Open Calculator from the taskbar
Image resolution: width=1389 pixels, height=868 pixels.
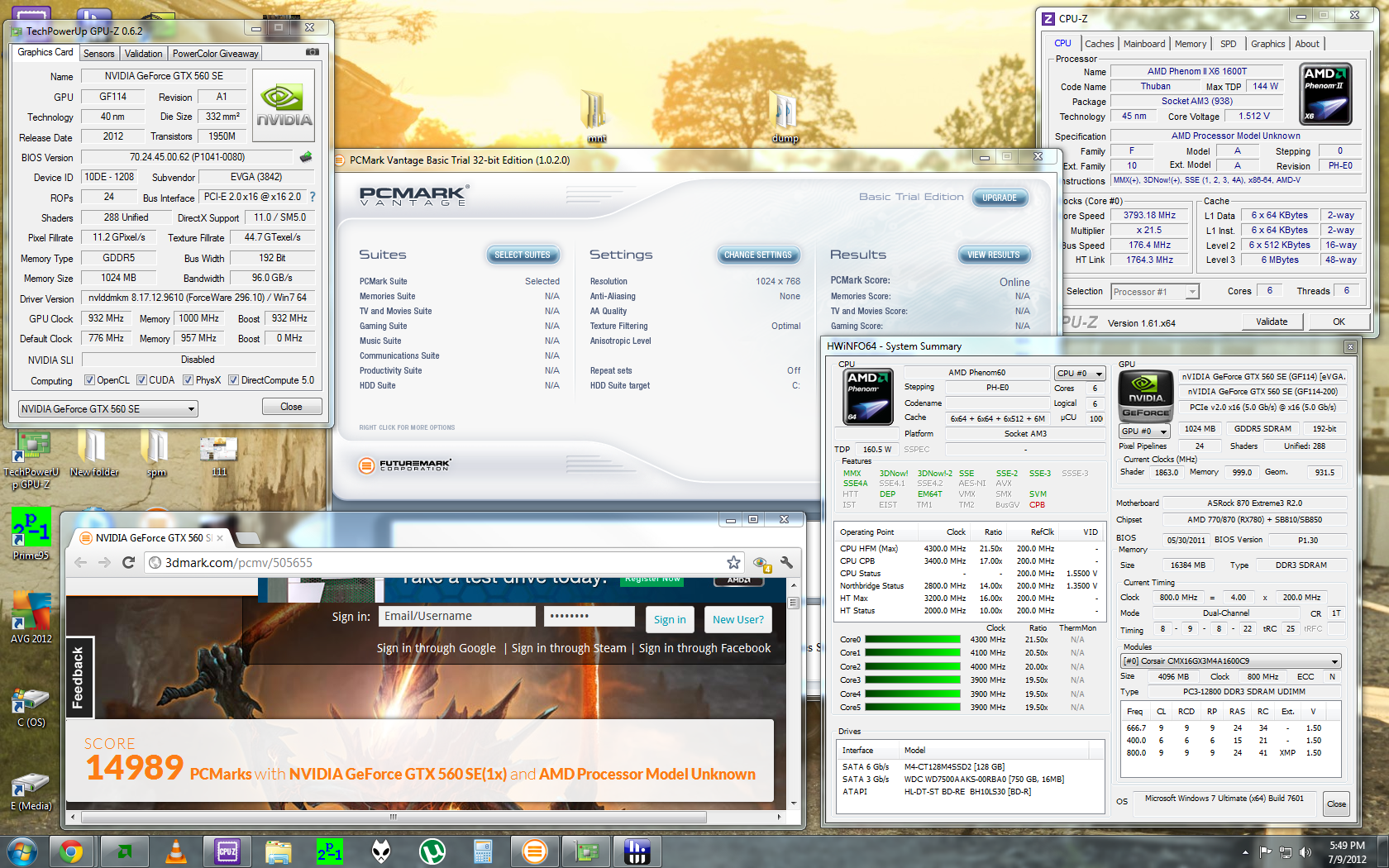pyautogui.click(x=483, y=851)
